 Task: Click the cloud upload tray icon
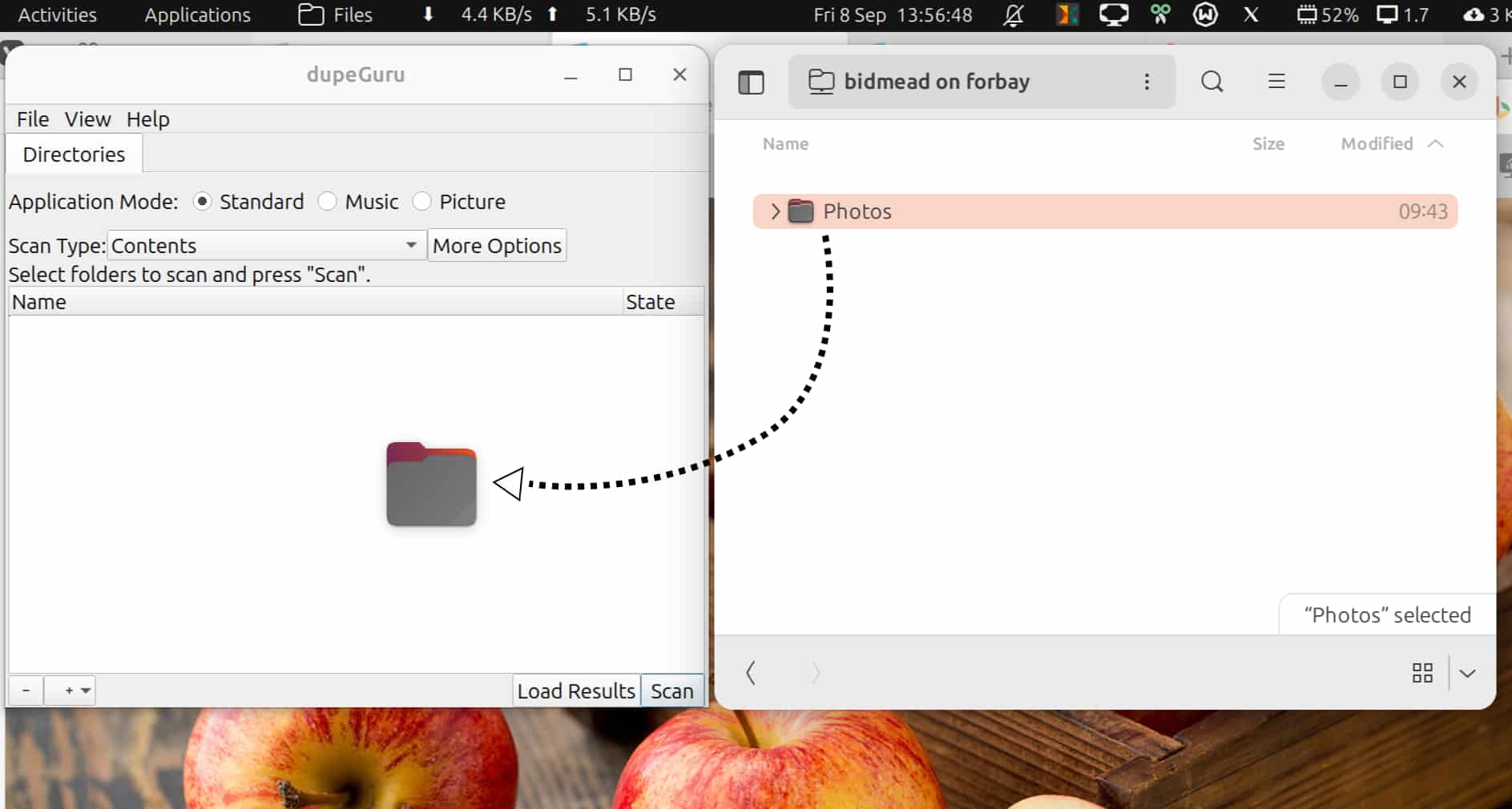1474,15
